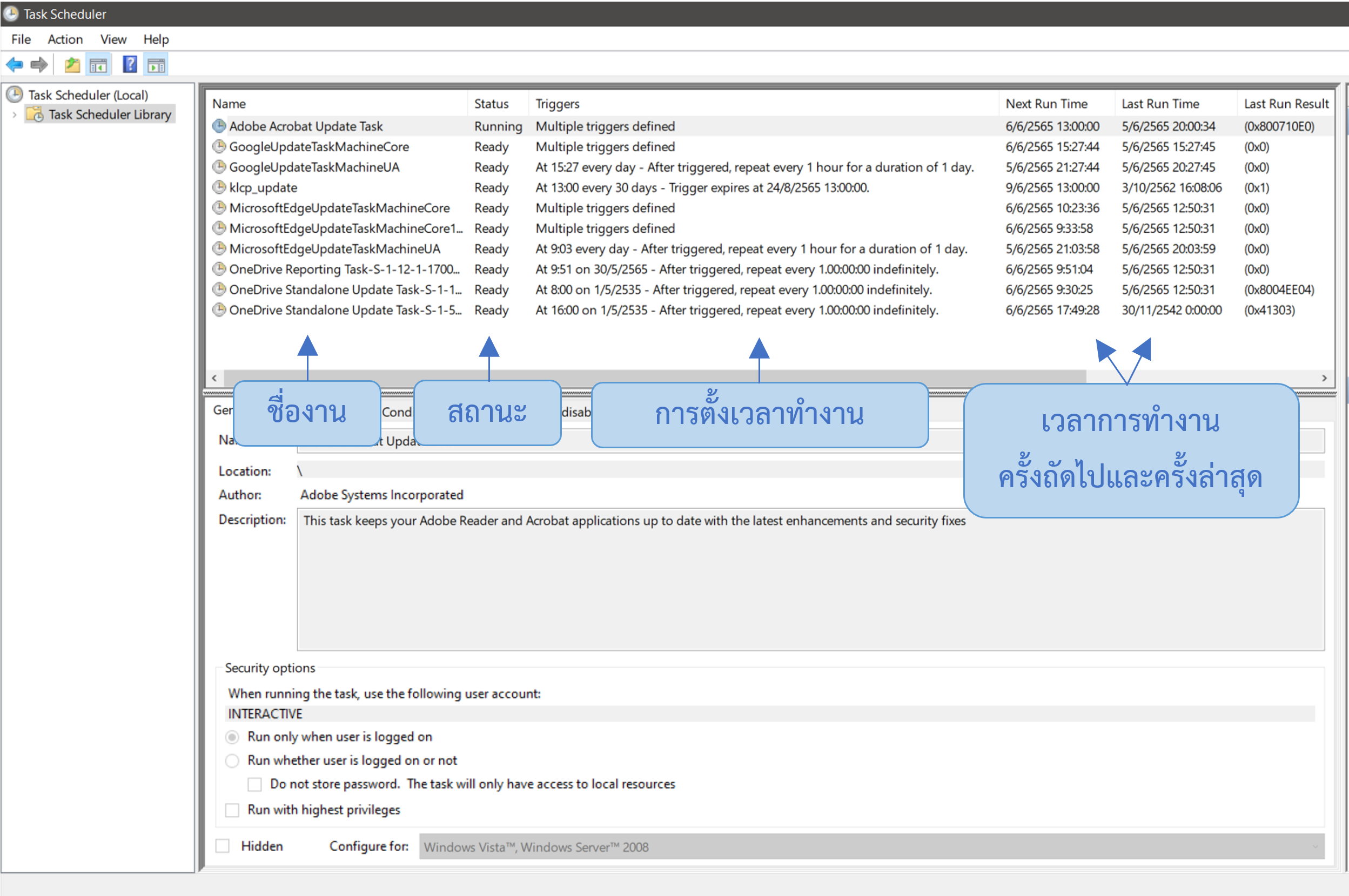The image size is (1349, 896).
Task: Click the Up One Level folder icon
Action: point(72,65)
